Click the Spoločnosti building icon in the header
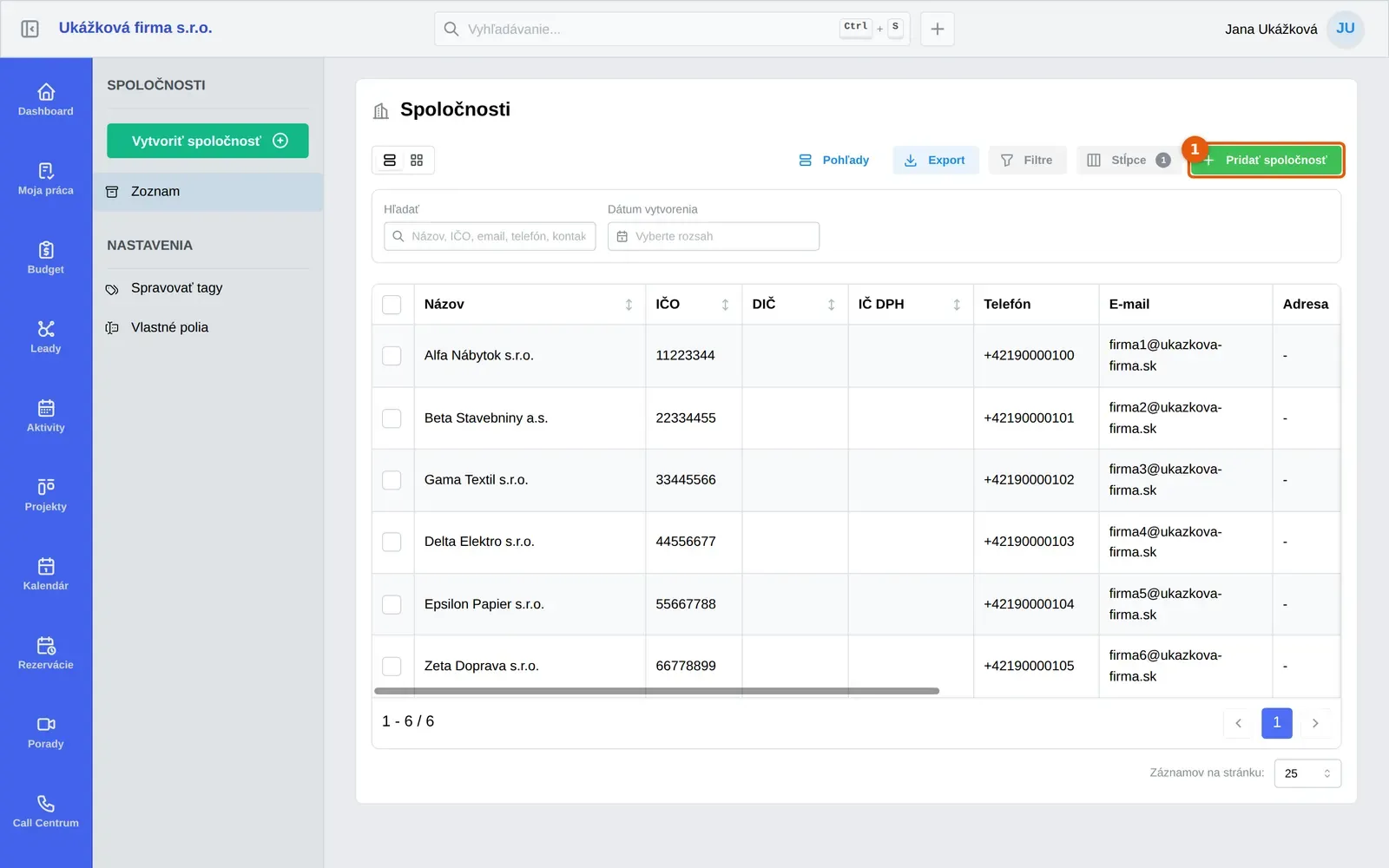1389x868 pixels. [x=381, y=110]
